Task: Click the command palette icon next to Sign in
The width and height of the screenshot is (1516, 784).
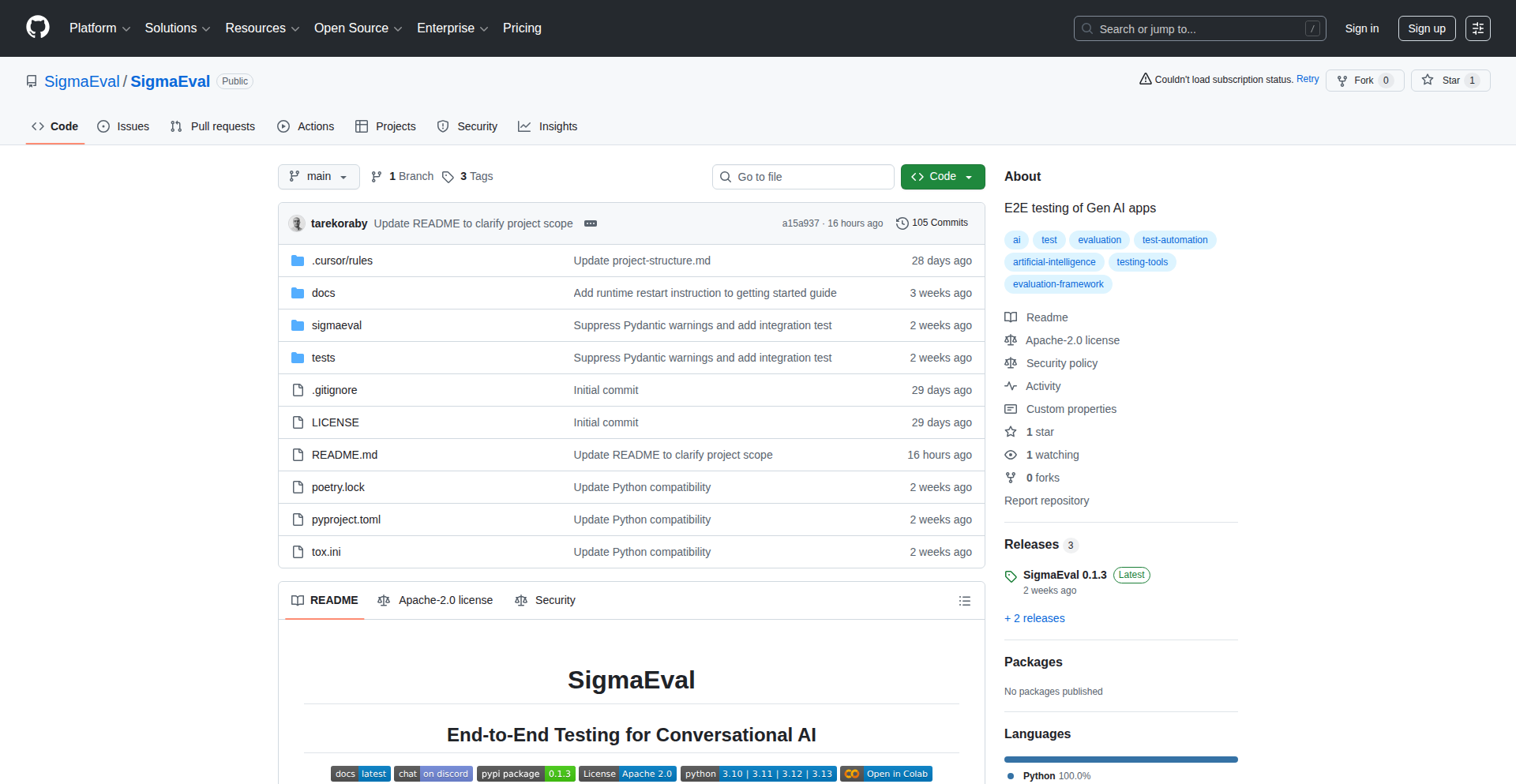Action: (1478, 28)
